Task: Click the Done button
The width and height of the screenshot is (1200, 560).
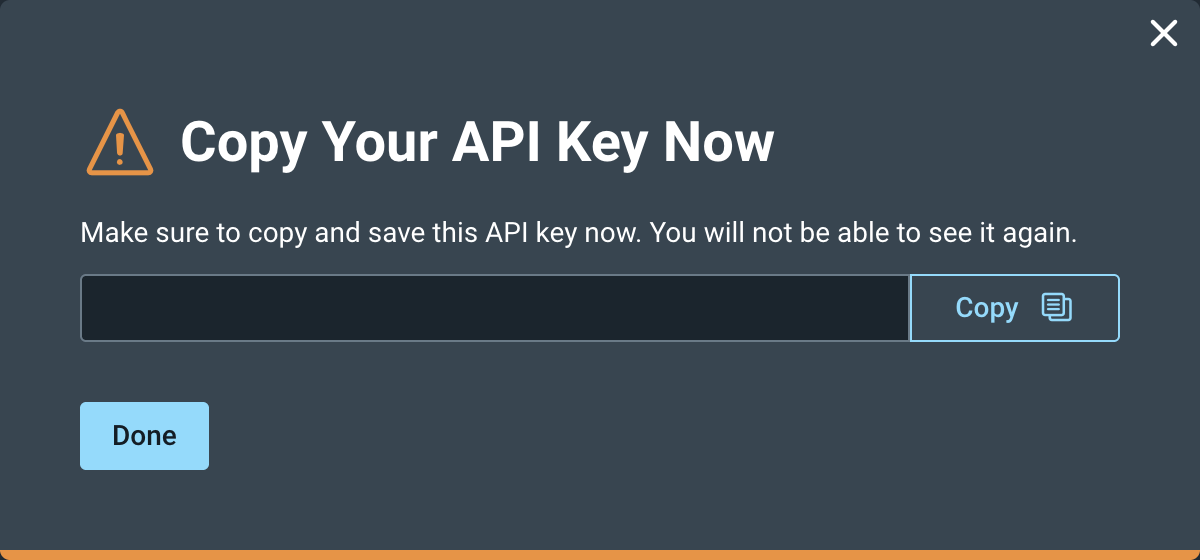Action: click(144, 436)
